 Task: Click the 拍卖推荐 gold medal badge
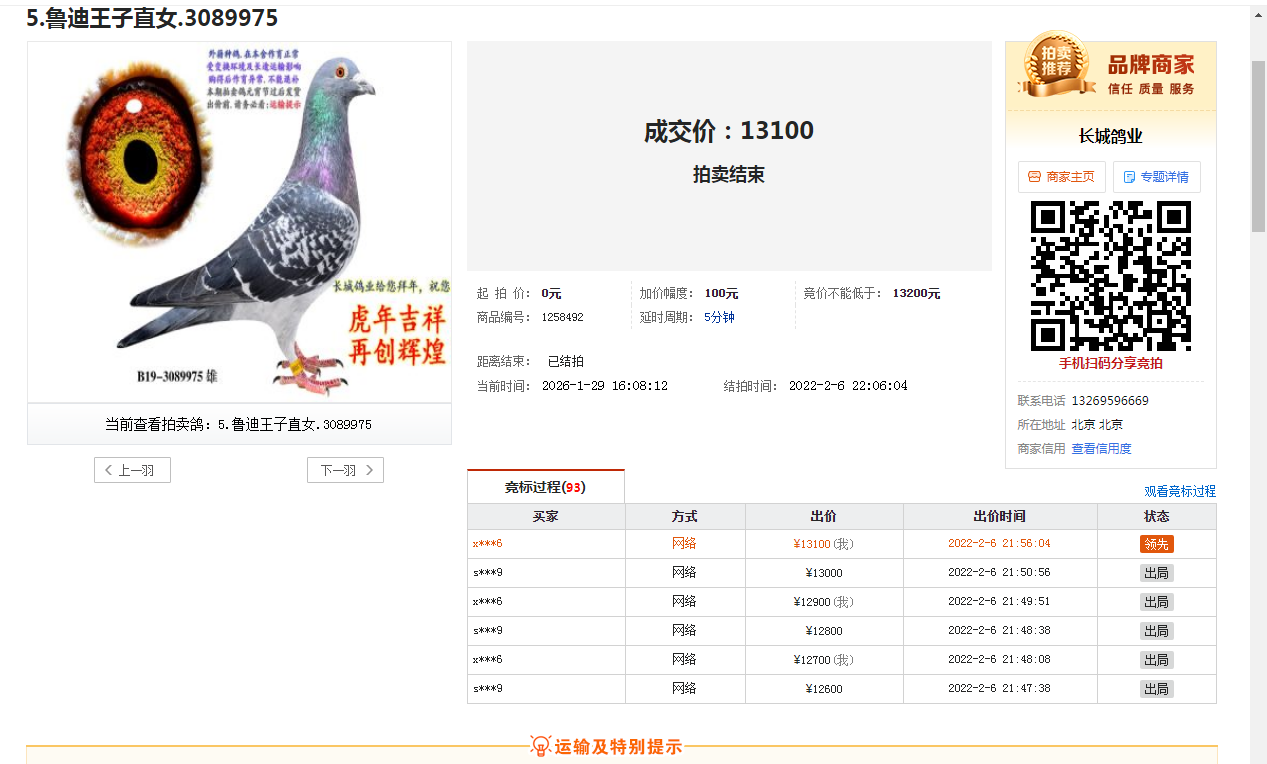point(1055,64)
